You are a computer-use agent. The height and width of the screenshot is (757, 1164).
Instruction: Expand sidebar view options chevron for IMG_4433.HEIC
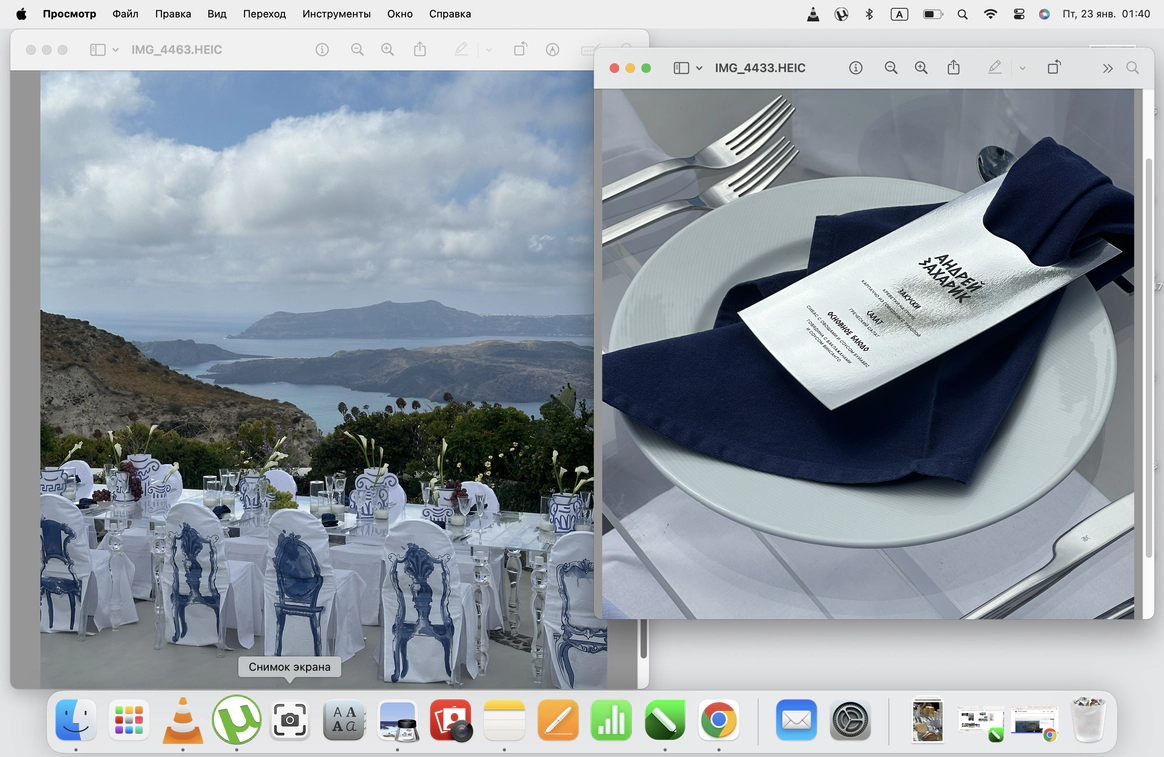coord(699,68)
